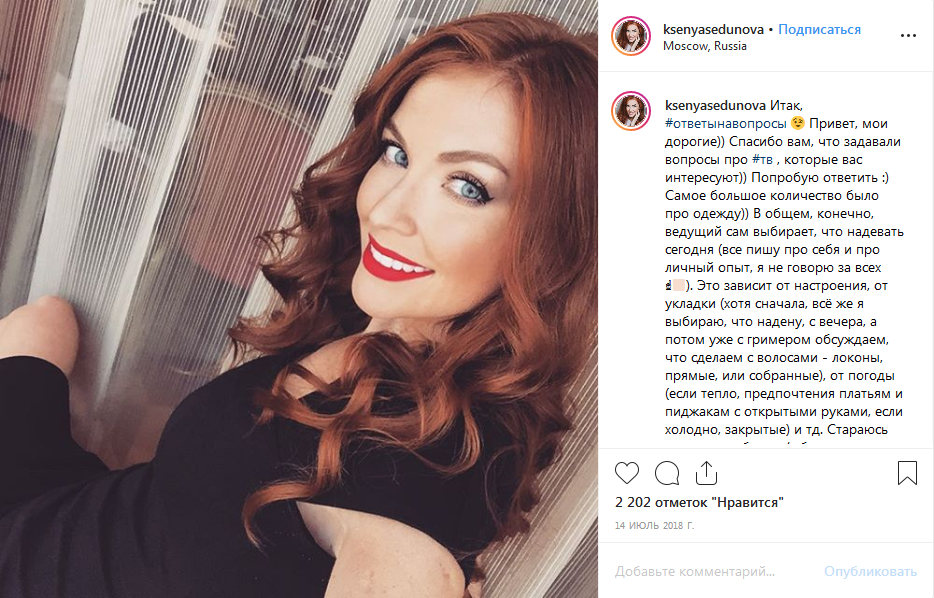Screen dimensions: 934x598
Task: Click the header profile avatar of ksenyasedunova
Action: point(631,36)
